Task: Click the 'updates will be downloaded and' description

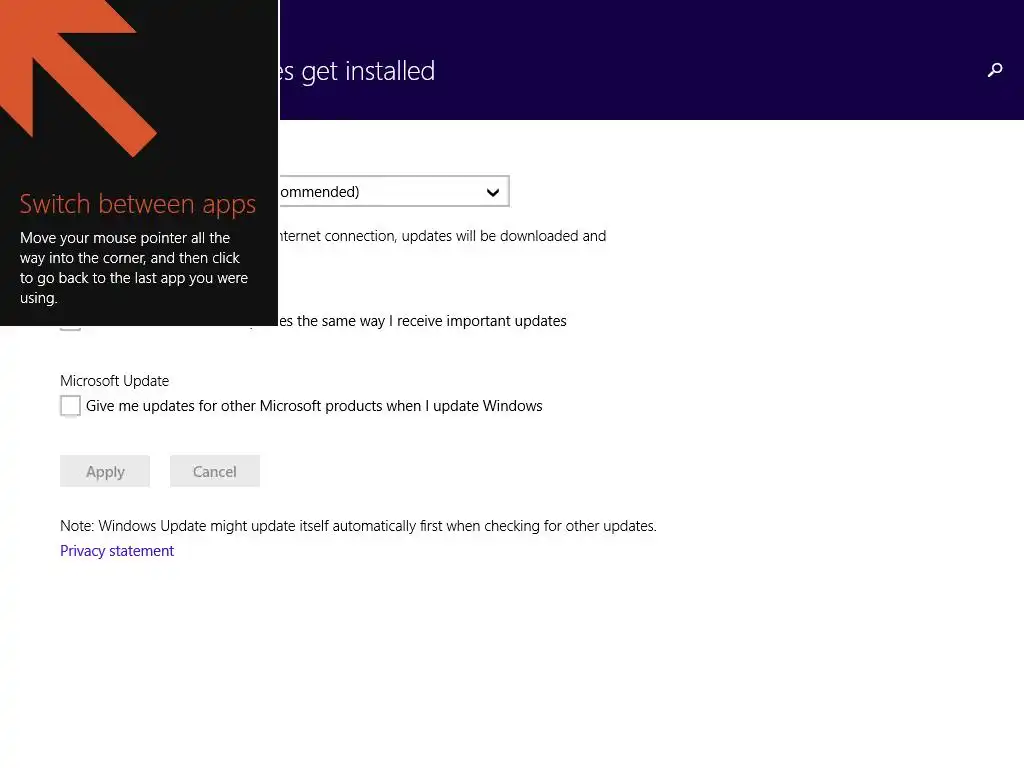Action: click(x=443, y=236)
